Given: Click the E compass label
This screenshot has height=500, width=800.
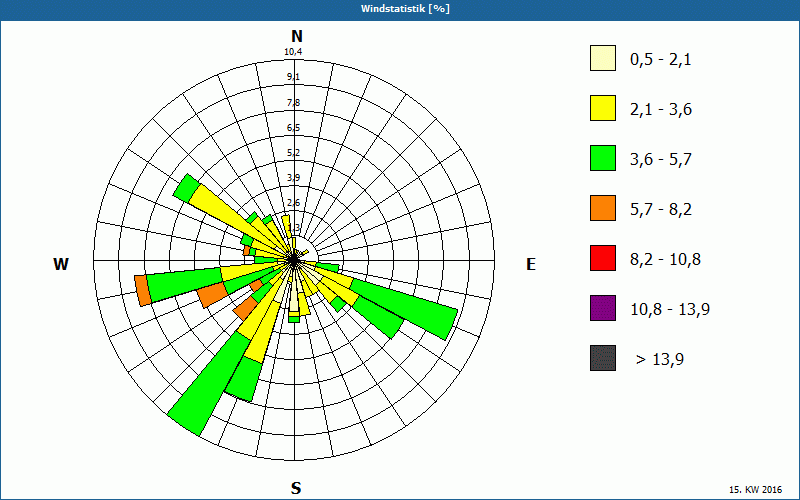Looking at the screenshot, I should (x=531, y=264).
